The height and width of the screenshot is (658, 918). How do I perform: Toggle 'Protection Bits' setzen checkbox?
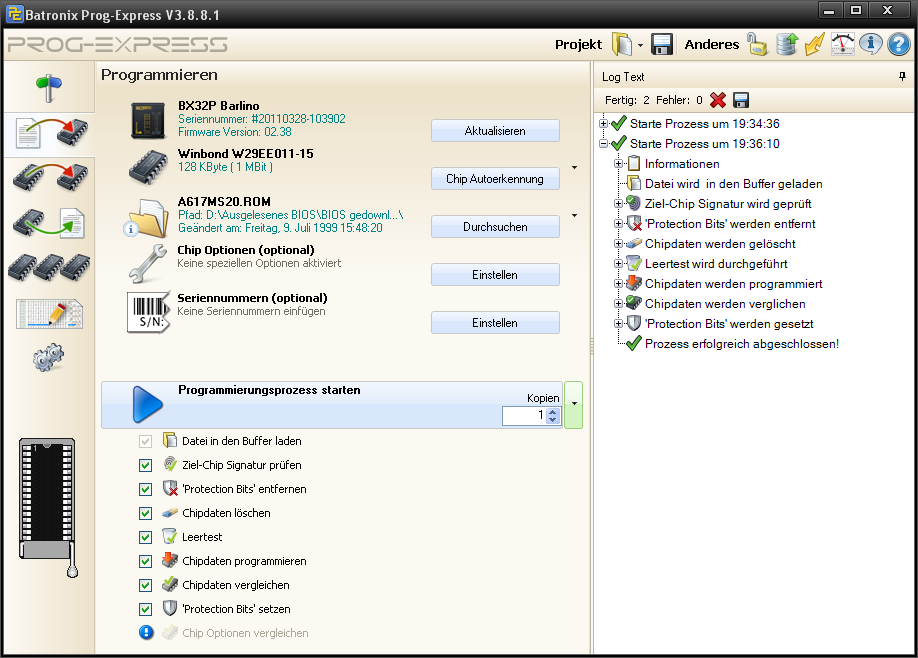point(145,609)
